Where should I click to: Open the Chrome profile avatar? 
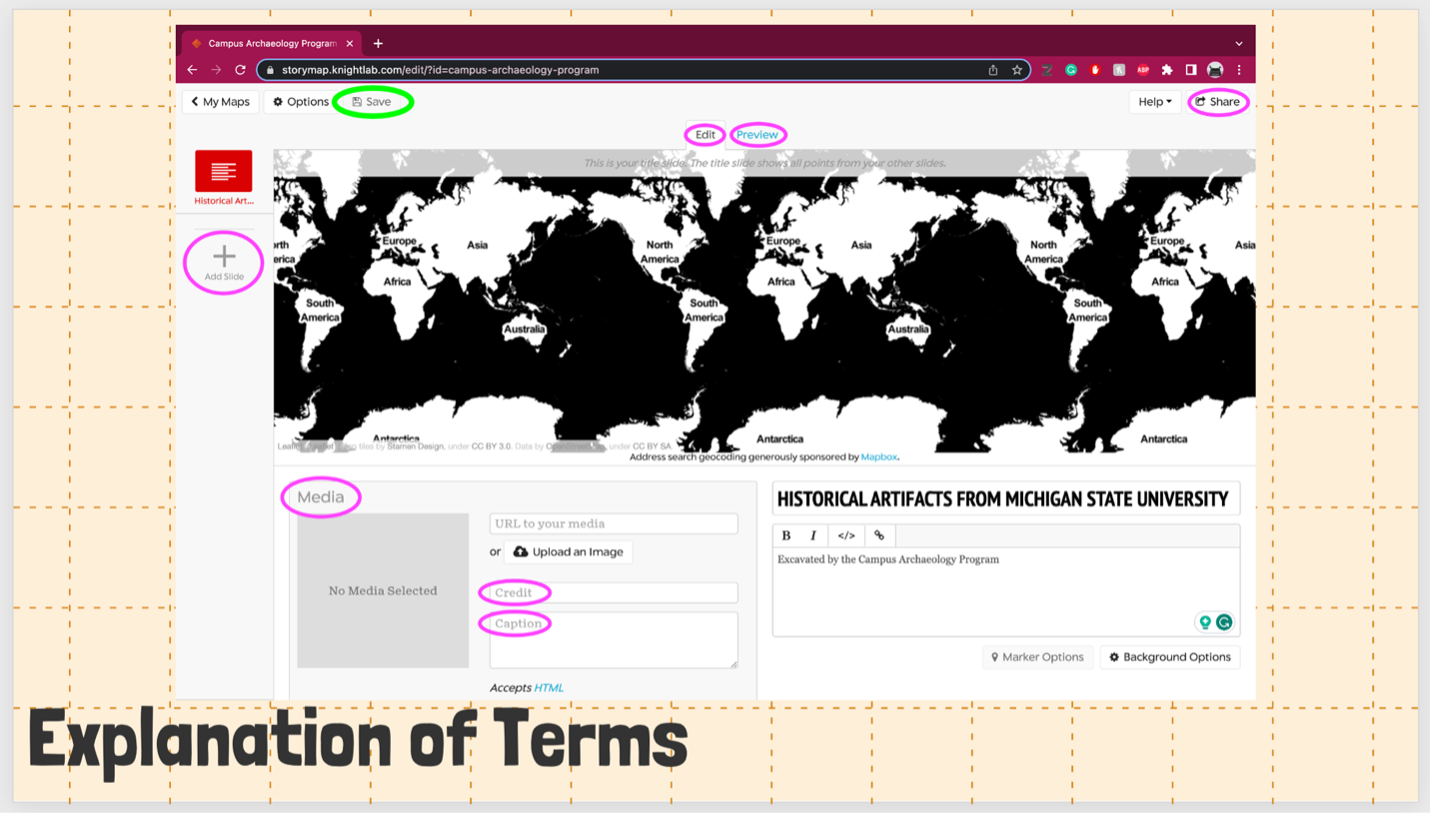point(1215,70)
